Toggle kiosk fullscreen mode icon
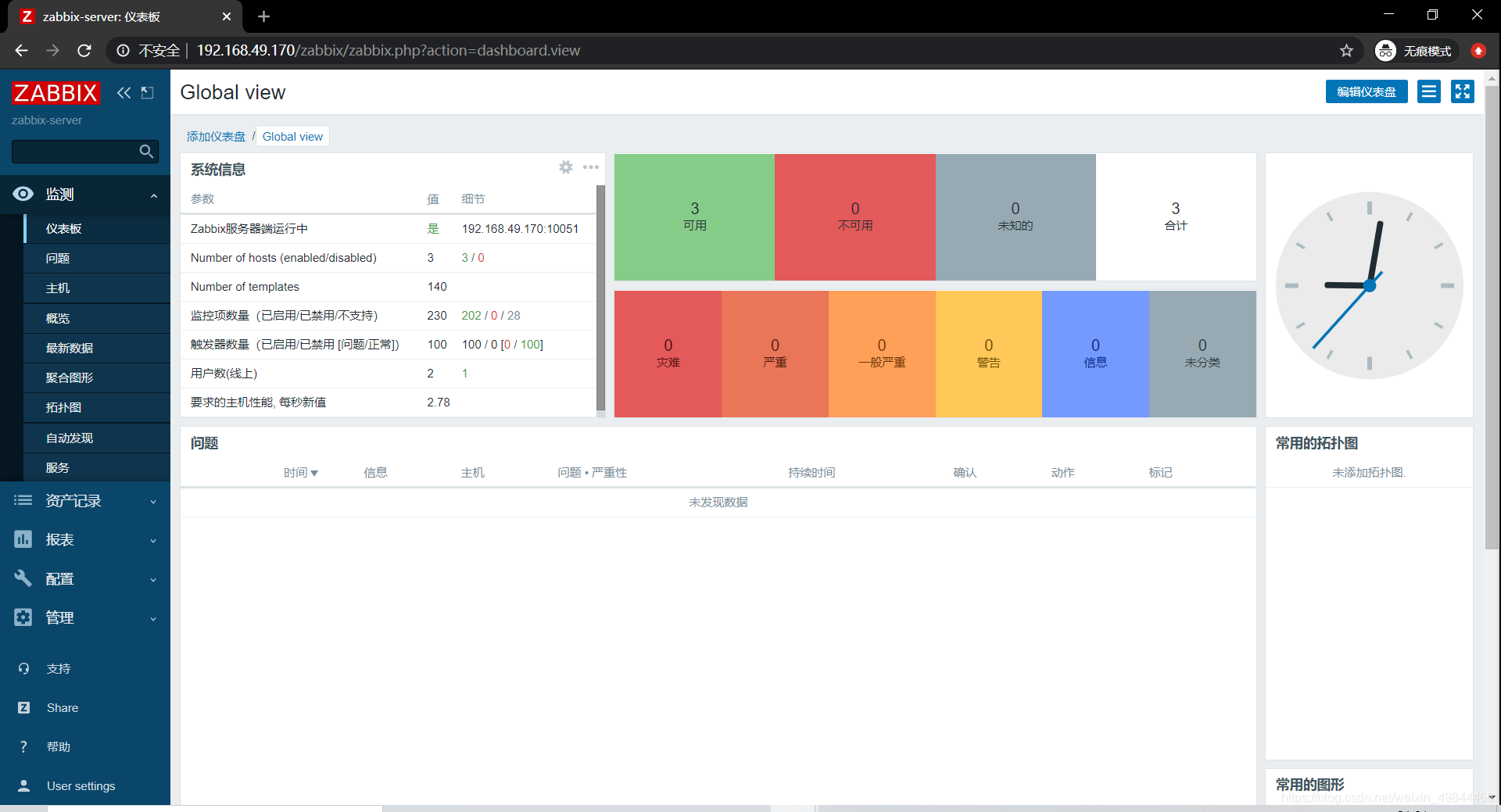Screen dimensions: 1501x812 (x=1463, y=92)
